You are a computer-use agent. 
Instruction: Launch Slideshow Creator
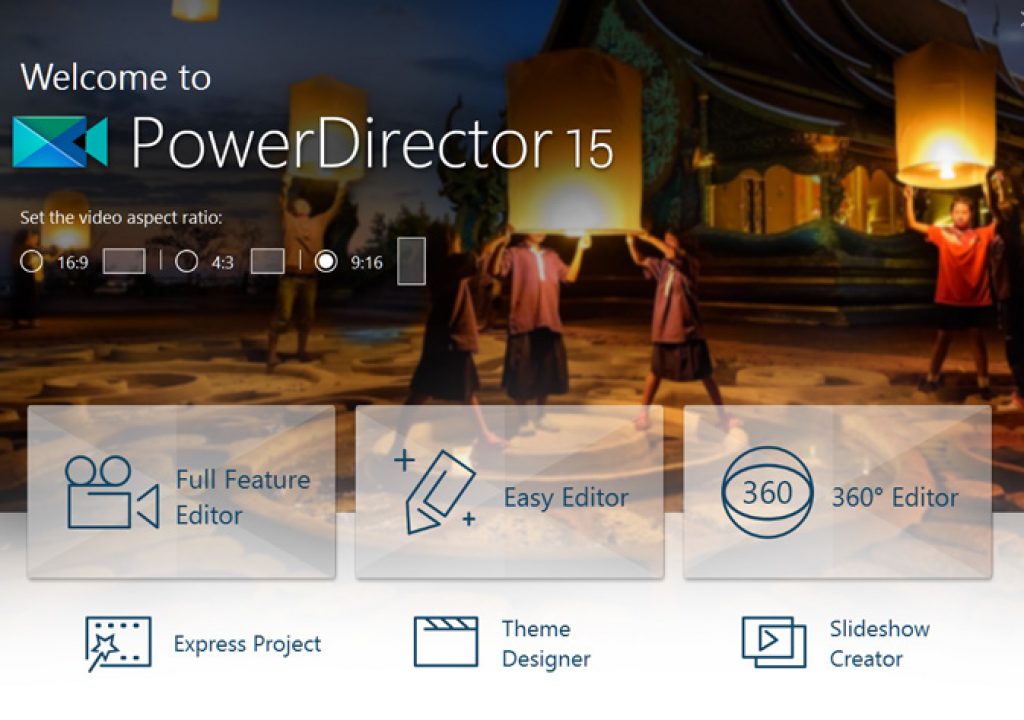836,643
